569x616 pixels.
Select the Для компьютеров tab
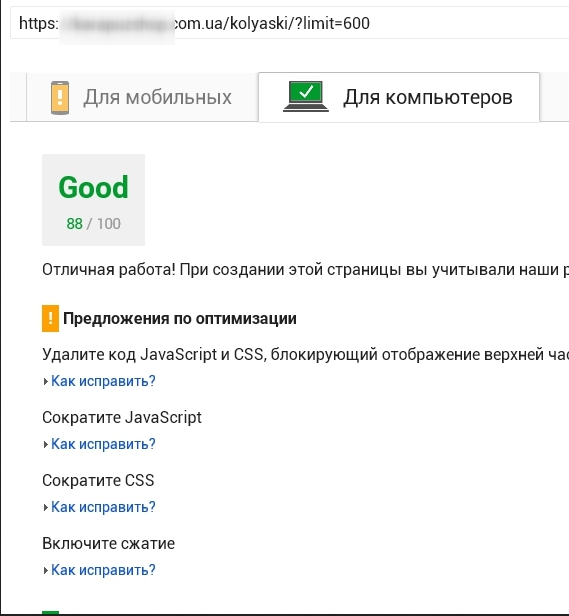399,97
